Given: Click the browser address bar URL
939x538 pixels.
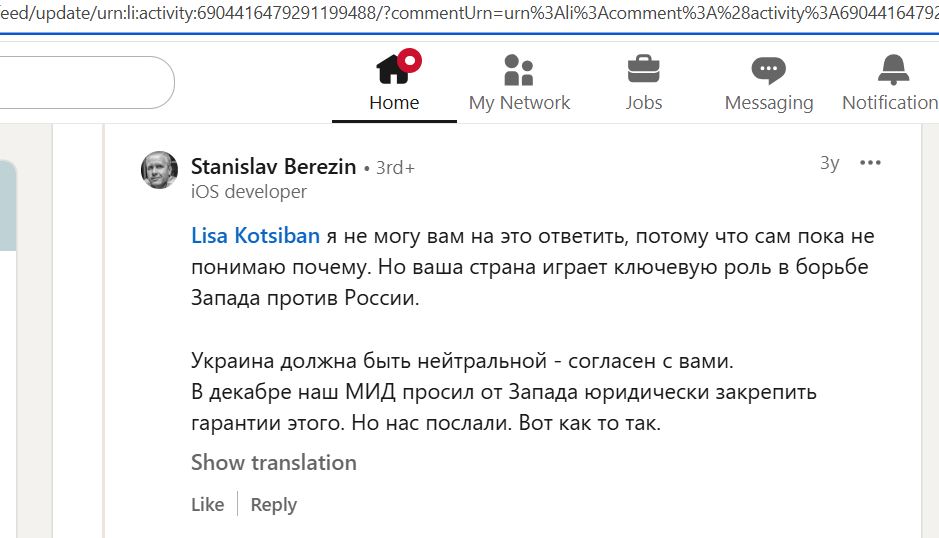Looking at the screenshot, I should tap(469, 13).
